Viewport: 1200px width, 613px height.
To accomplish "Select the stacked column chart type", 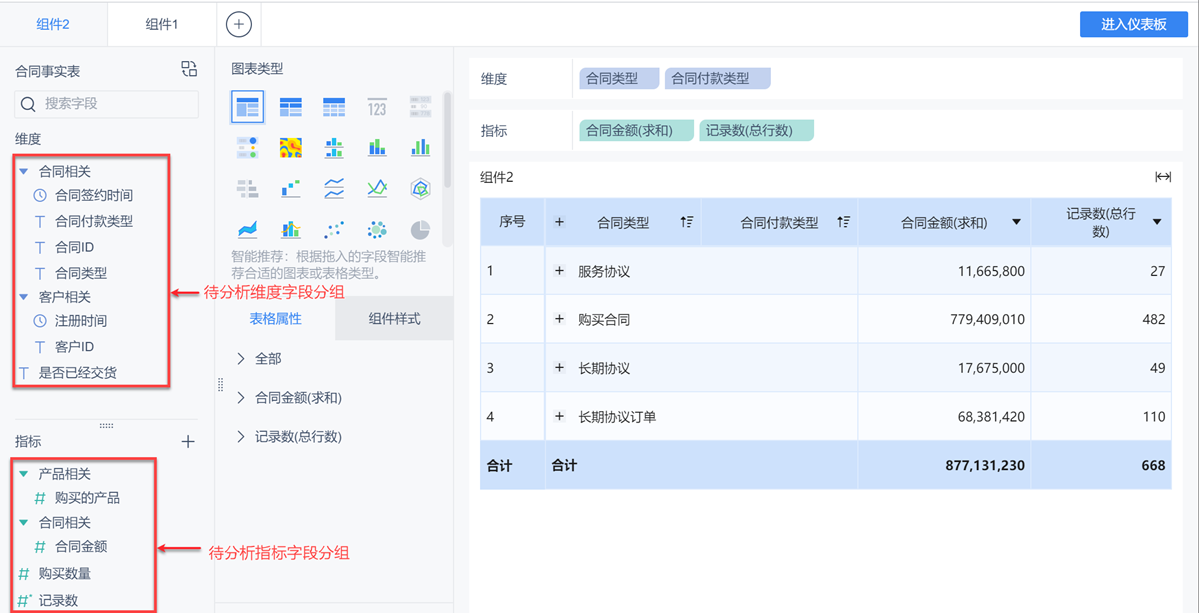I will (377, 148).
